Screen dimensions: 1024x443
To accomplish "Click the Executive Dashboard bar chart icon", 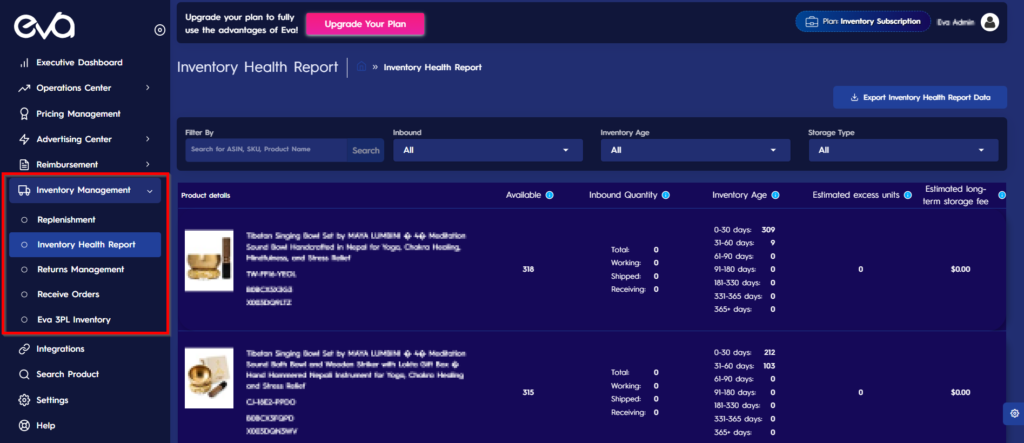I will [24, 63].
